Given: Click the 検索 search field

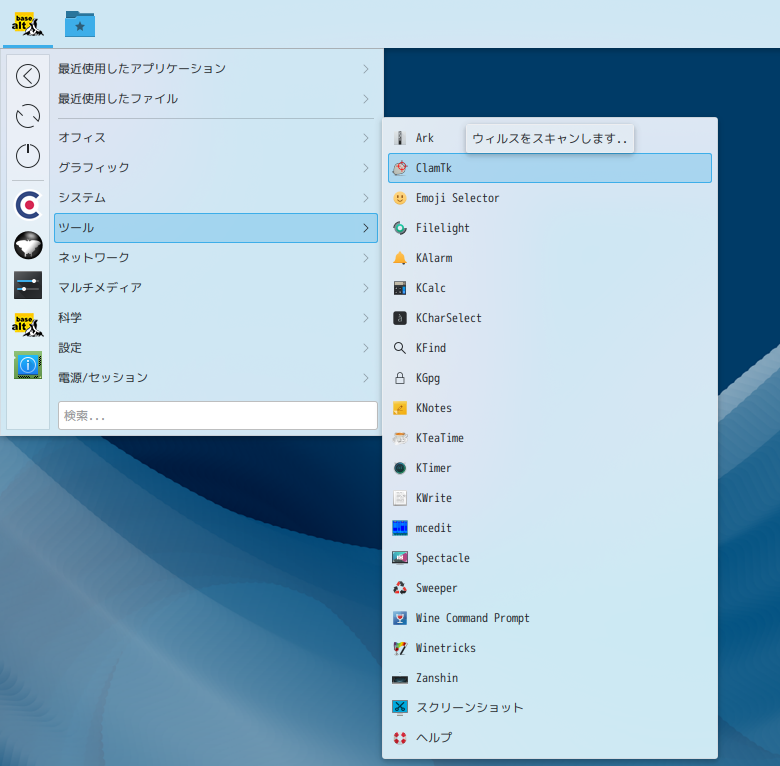Looking at the screenshot, I should click(x=218, y=415).
